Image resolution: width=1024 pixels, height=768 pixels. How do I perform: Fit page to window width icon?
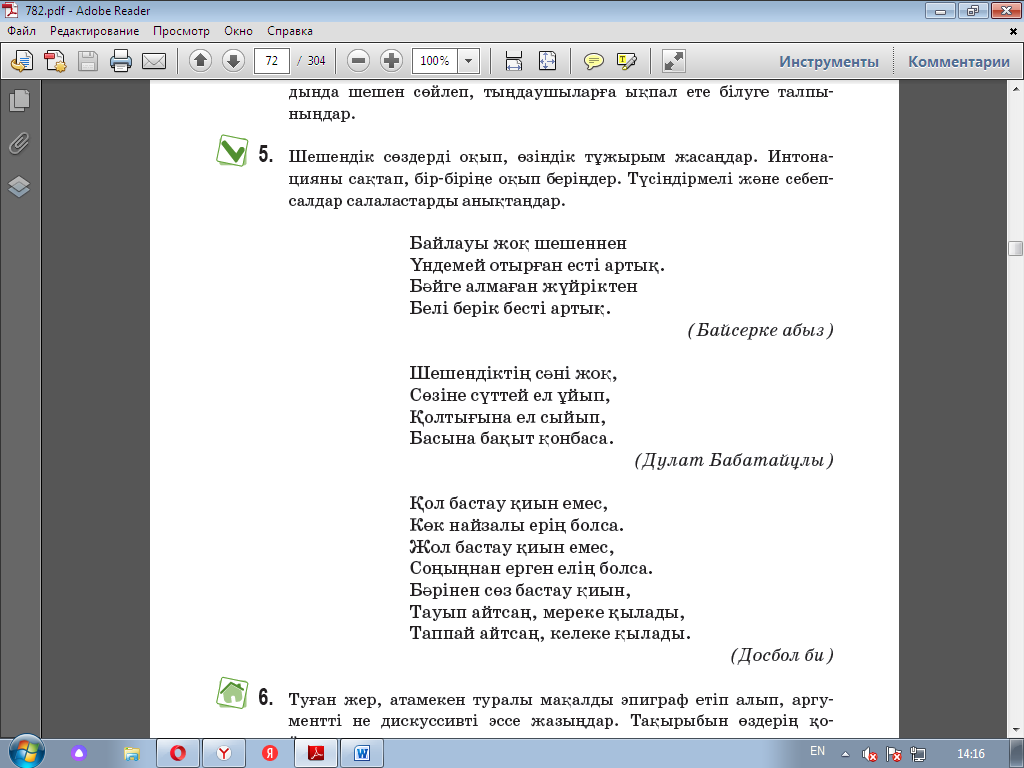tap(514, 61)
